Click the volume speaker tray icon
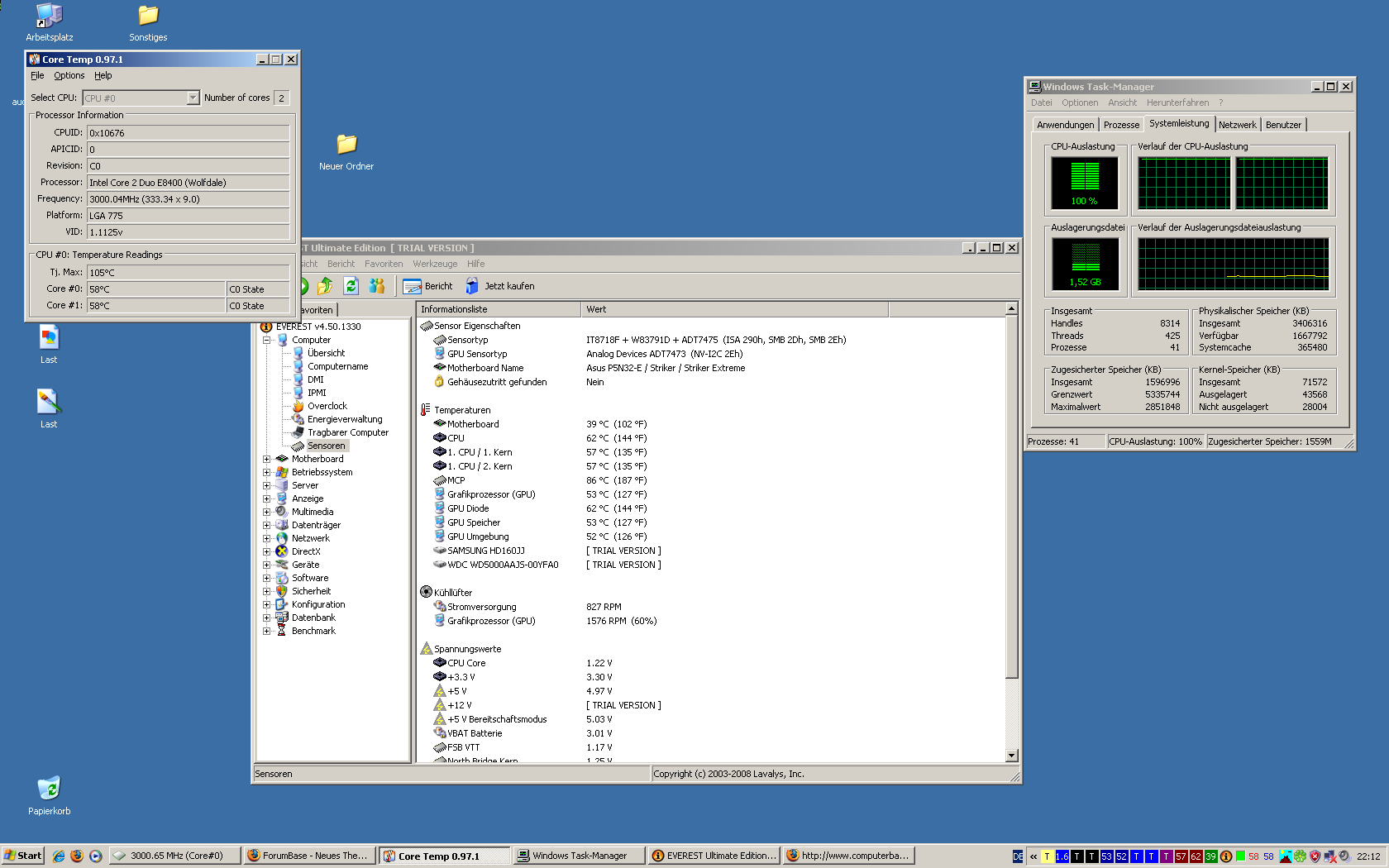The height and width of the screenshot is (868, 1389). (1344, 856)
